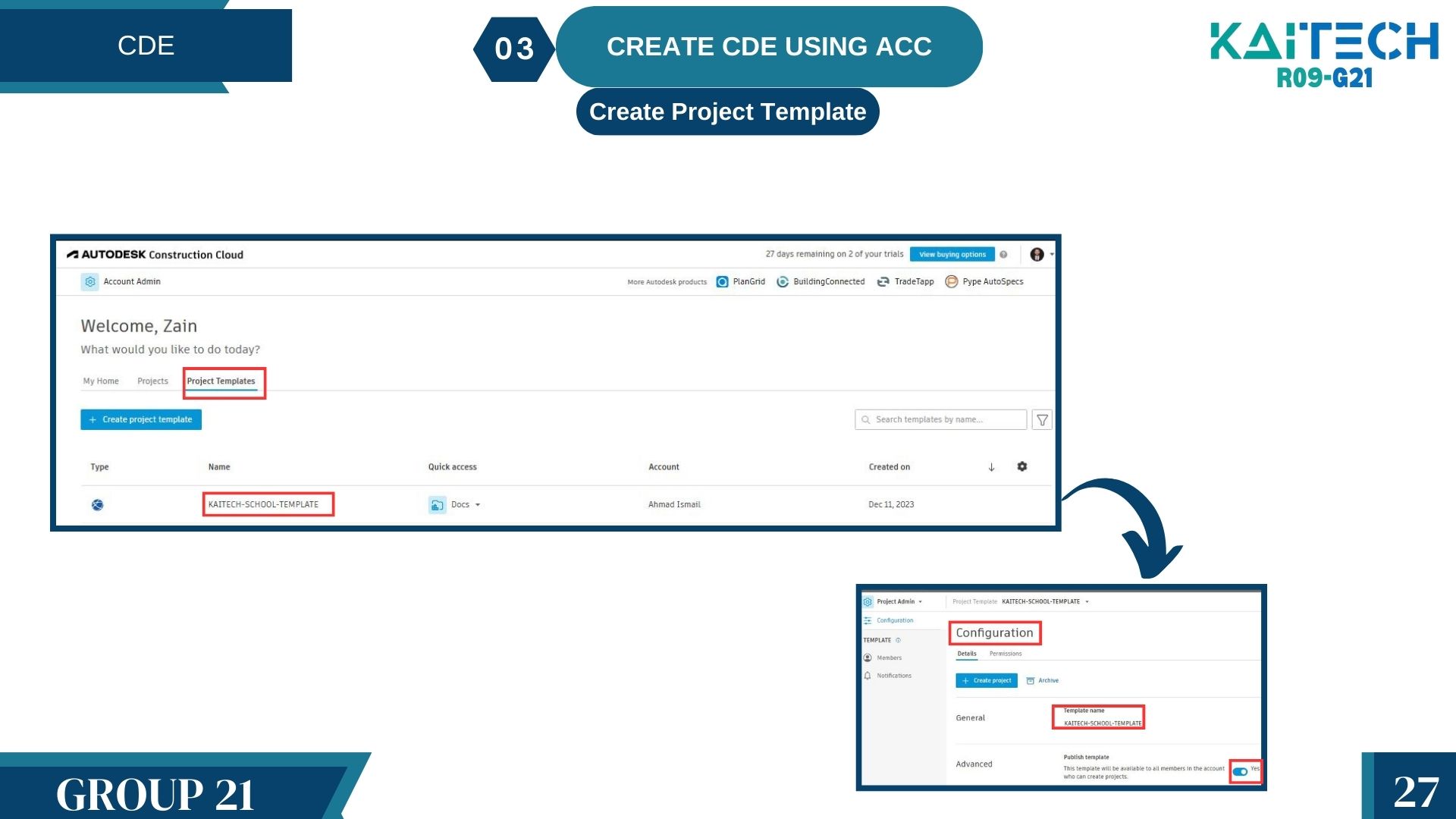Click the TradeTapp product icon
The width and height of the screenshot is (1456, 819).
883,281
